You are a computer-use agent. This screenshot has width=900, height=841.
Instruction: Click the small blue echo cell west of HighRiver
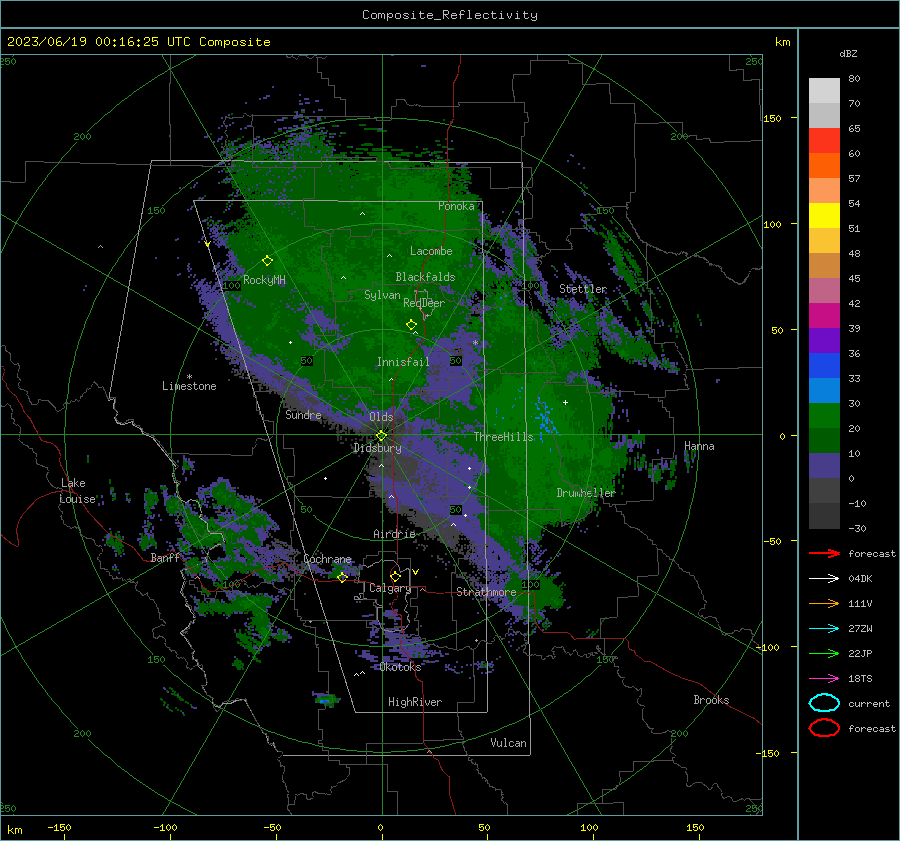325,700
